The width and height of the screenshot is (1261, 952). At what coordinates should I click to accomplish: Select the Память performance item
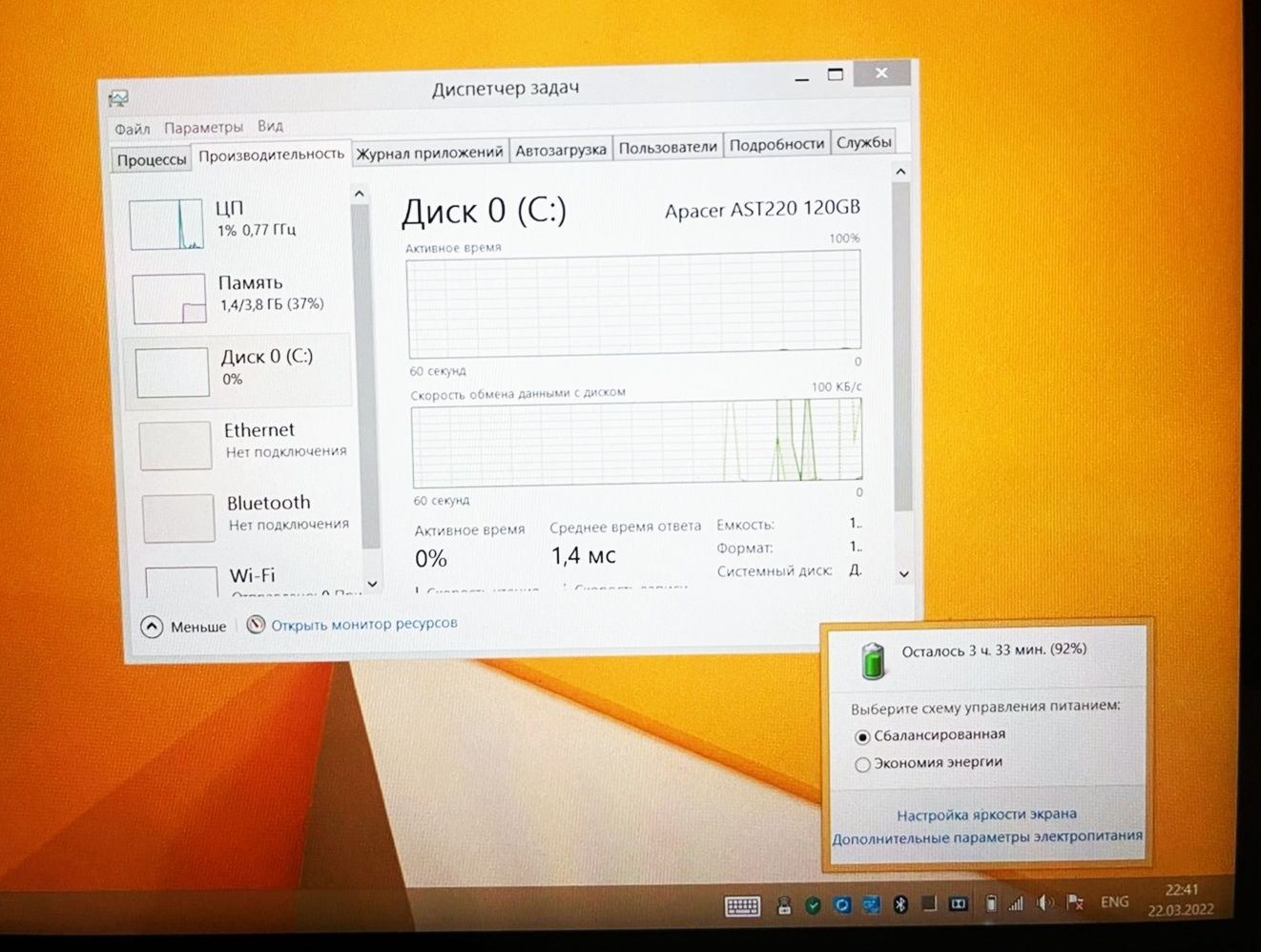[238, 297]
